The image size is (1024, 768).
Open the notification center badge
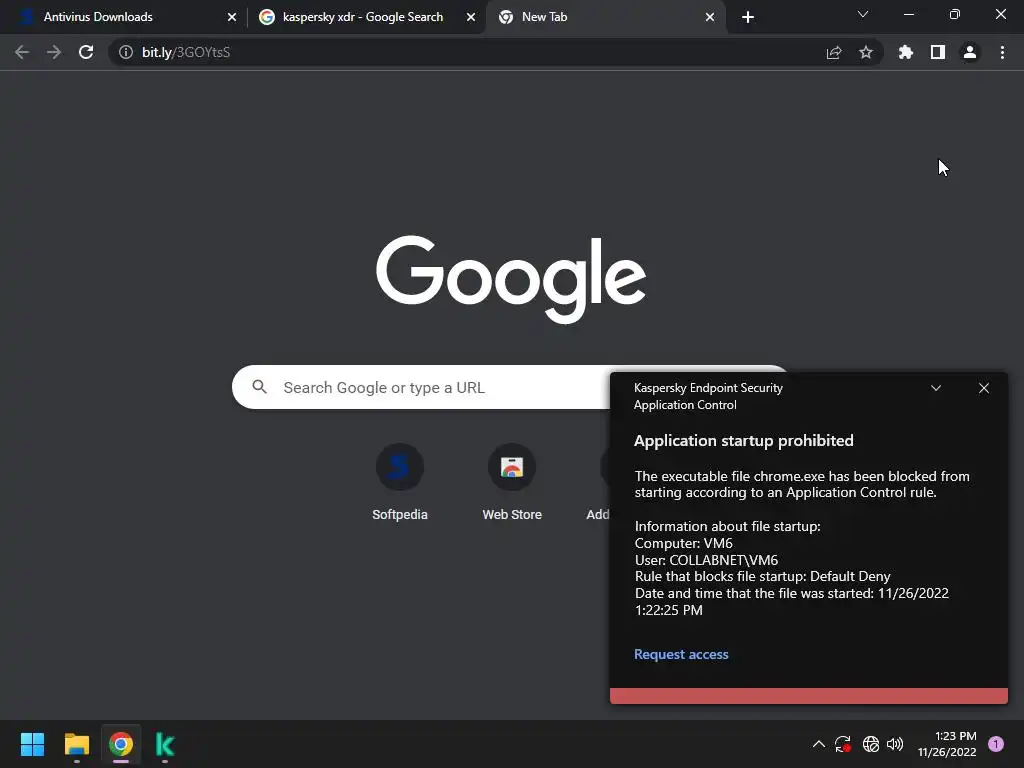pos(996,744)
